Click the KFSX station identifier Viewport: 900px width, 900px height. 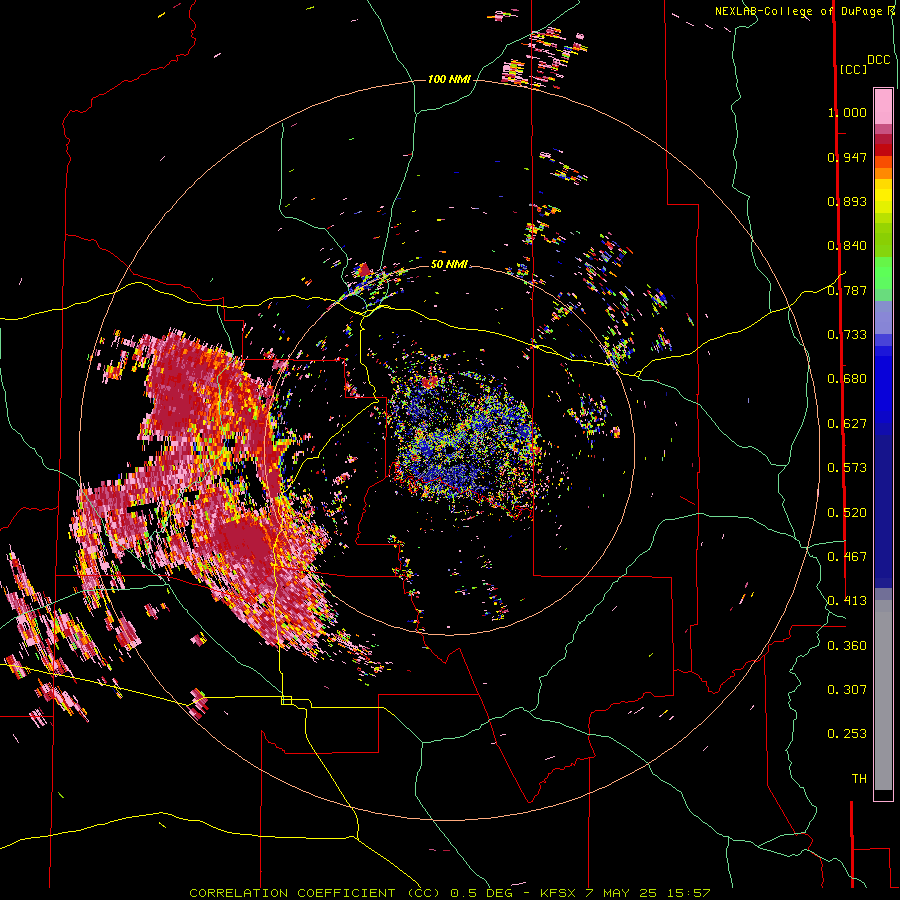click(558, 893)
